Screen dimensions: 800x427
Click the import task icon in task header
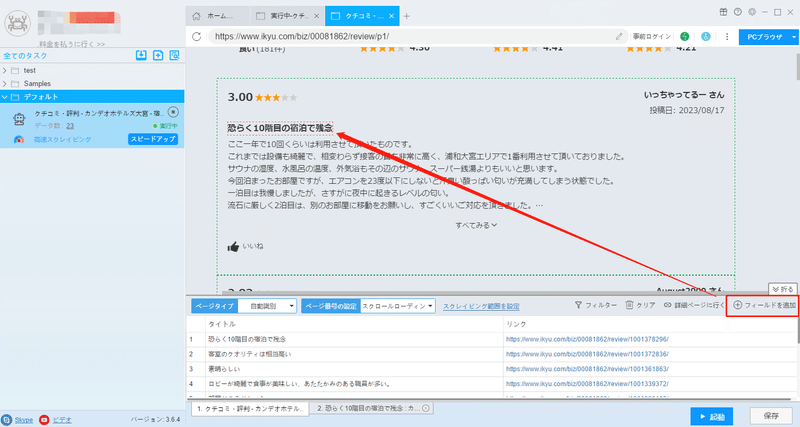tap(141, 55)
